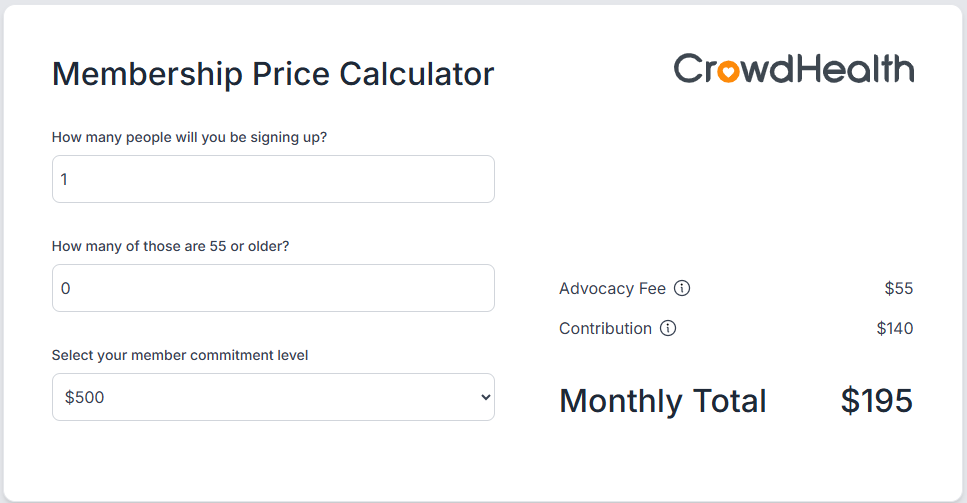Click the Contribution label text
This screenshot has height=503, width=967.
605,328
